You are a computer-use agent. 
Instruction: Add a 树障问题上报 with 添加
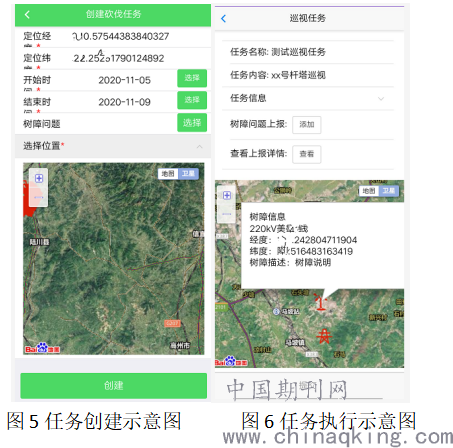point(307,125)
